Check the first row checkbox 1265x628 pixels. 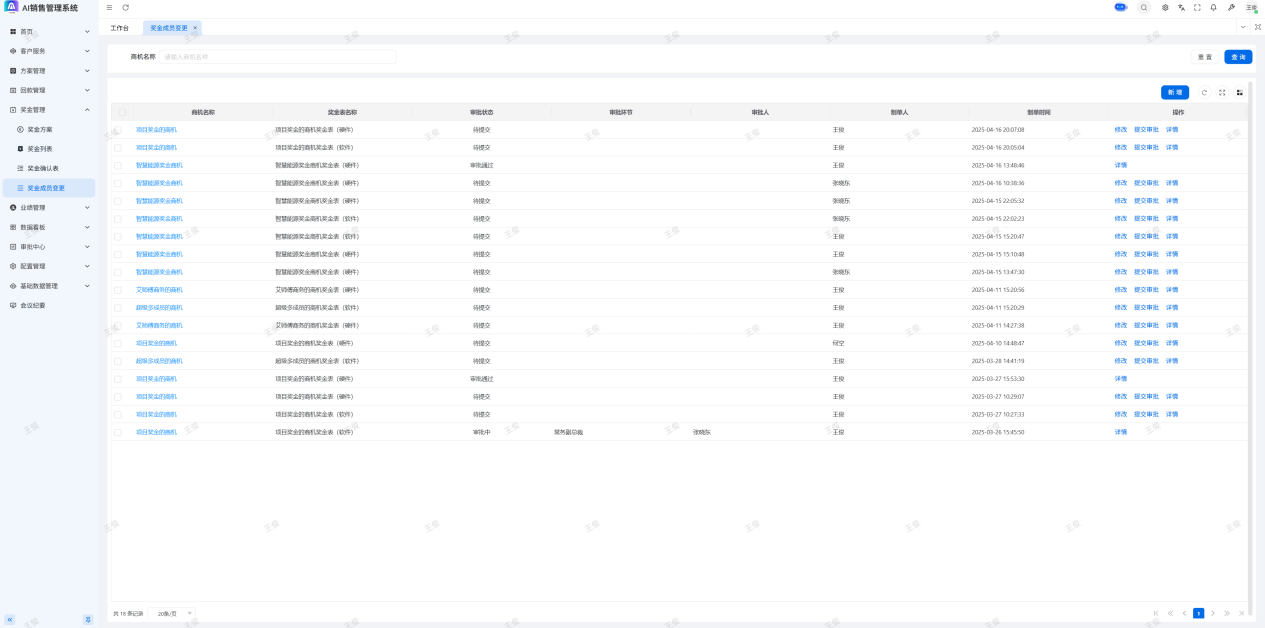[x=118, y=130]
